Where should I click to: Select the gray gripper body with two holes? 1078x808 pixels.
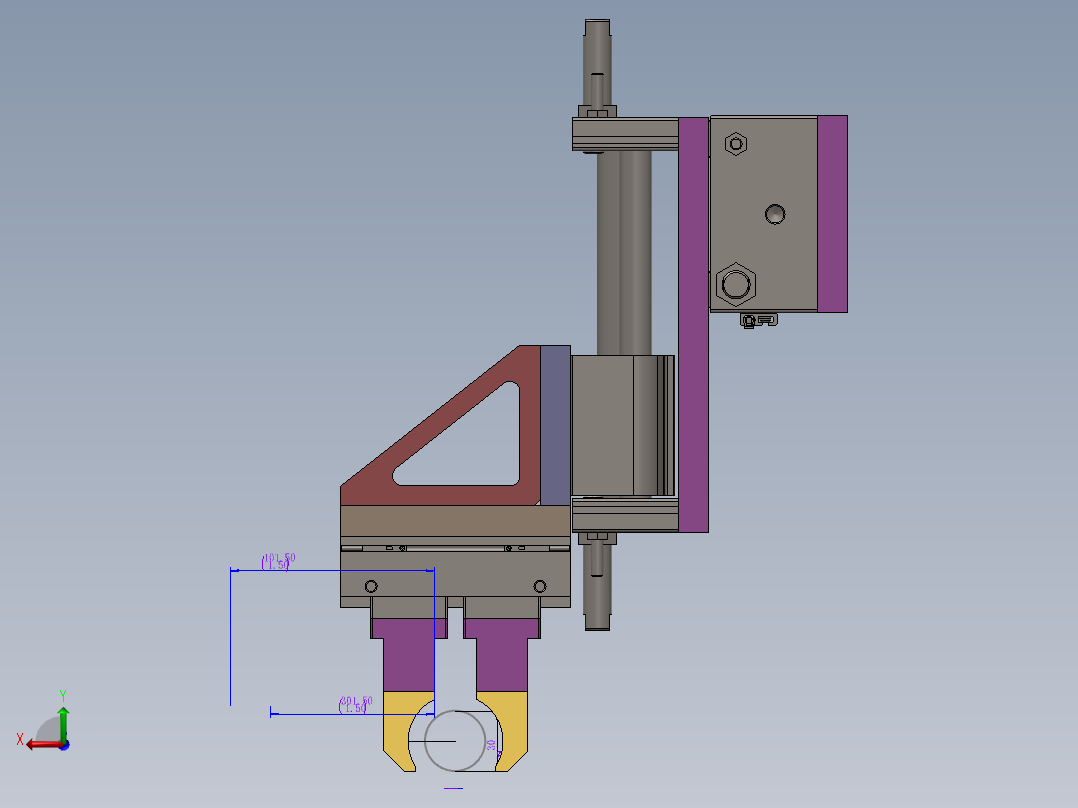(455, 575)
